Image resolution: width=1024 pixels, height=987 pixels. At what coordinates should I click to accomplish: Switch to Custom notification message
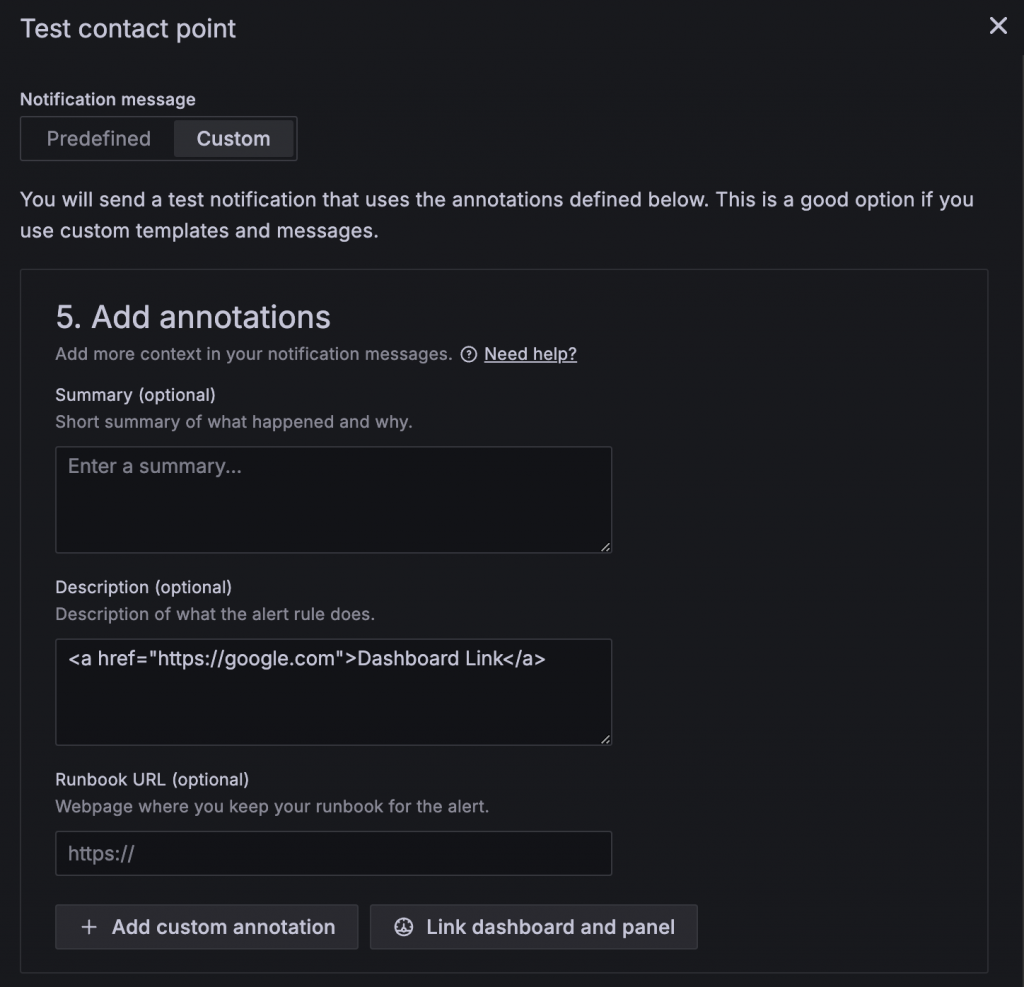(233, 139)
